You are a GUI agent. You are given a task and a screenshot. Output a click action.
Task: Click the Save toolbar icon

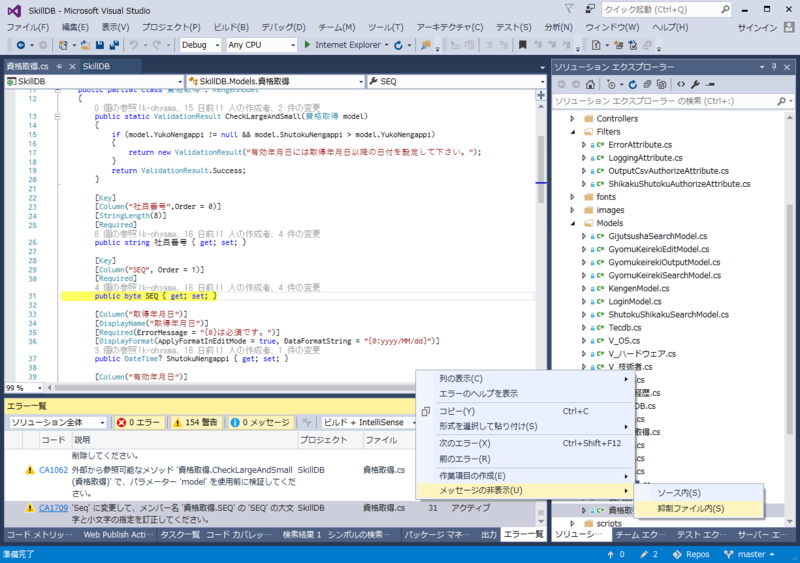[x=100, y=45]
